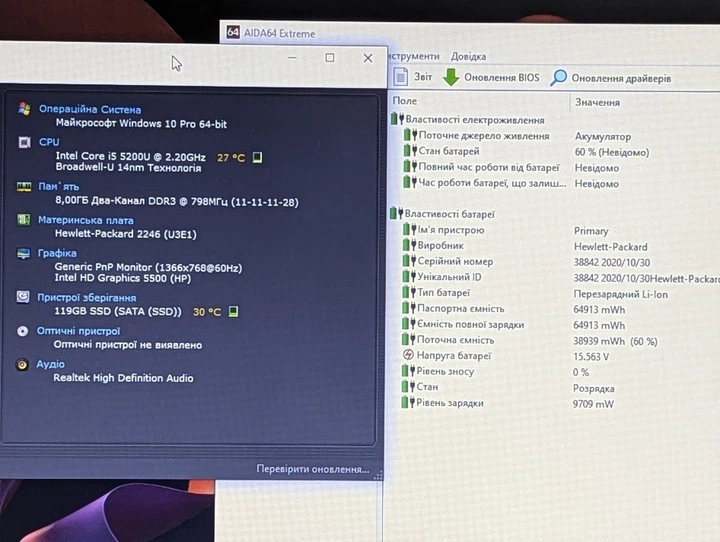
Task: Open the Графіка section link
Action: coord(57,253)
